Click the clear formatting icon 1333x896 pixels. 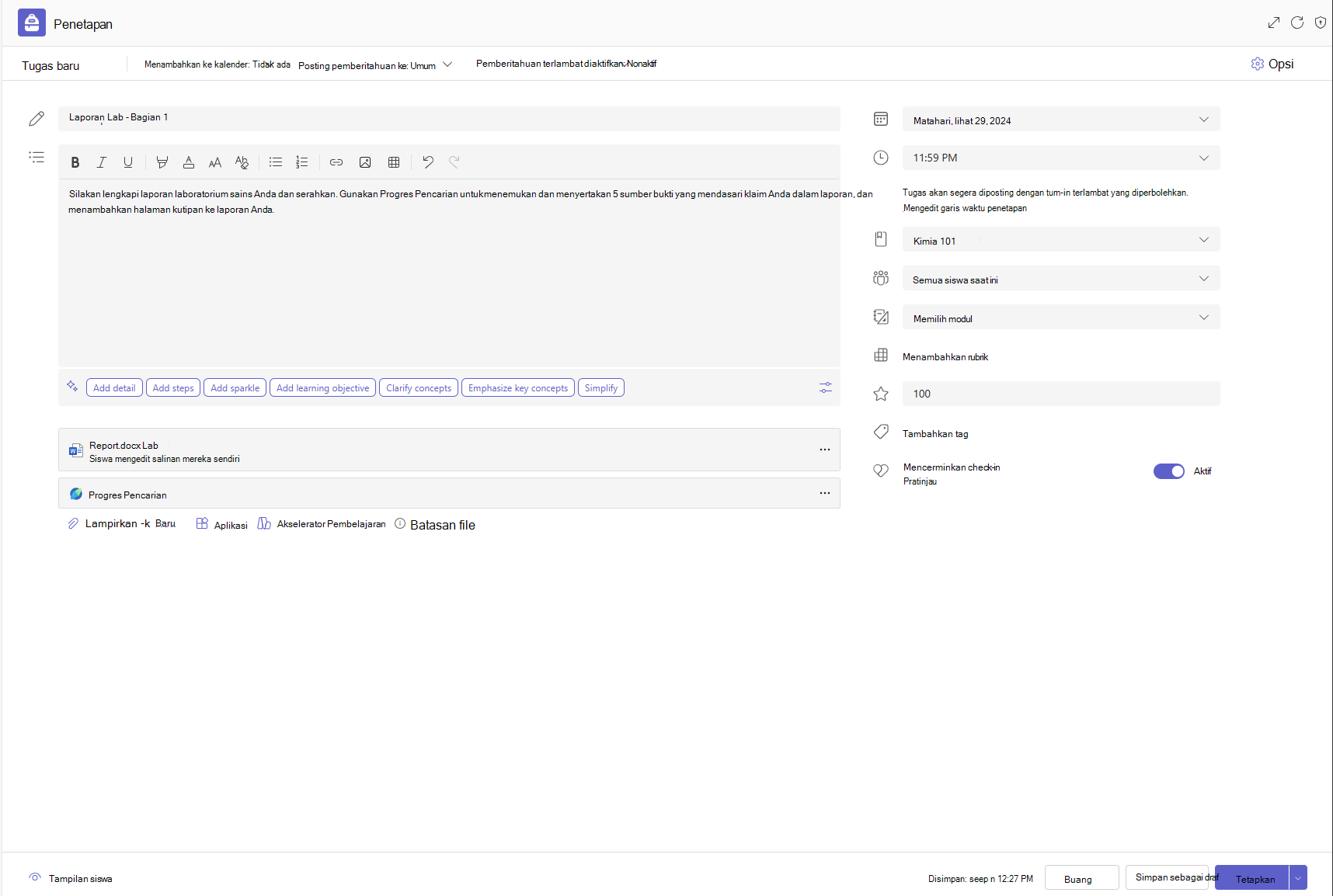click(242, 162)
